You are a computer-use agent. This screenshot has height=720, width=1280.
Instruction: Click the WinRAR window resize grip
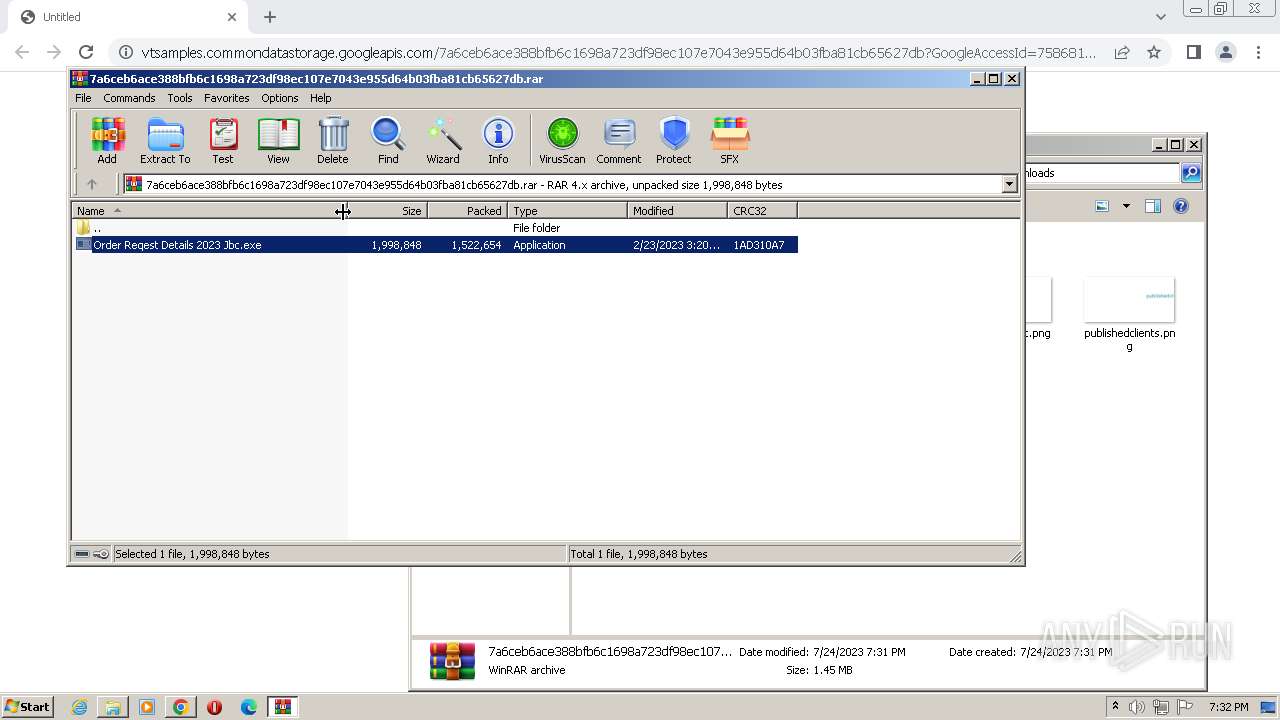click(1015, 556)
